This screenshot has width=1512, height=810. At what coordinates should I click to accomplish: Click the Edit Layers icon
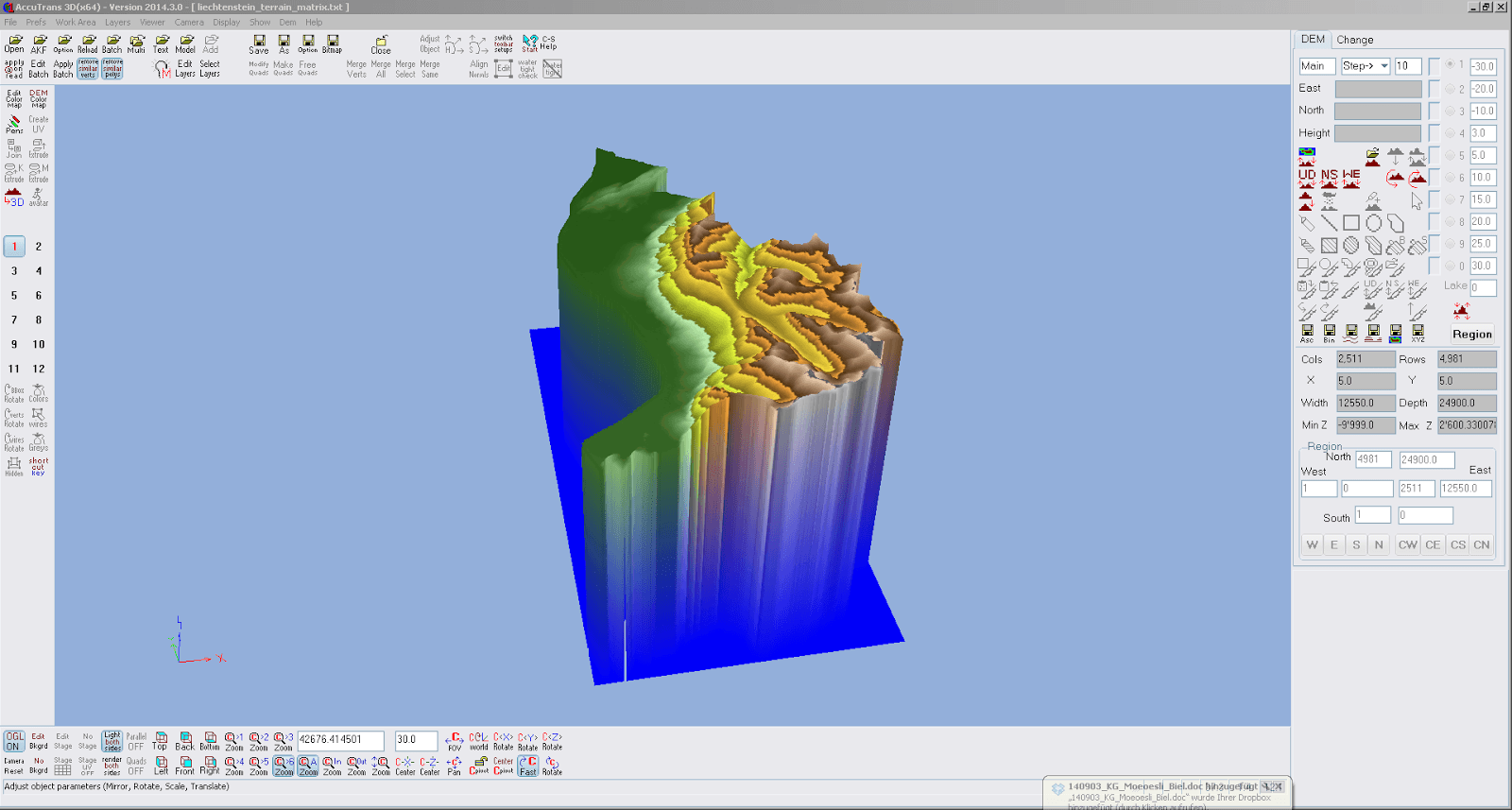pyautogui.click(x=184, y=68)
